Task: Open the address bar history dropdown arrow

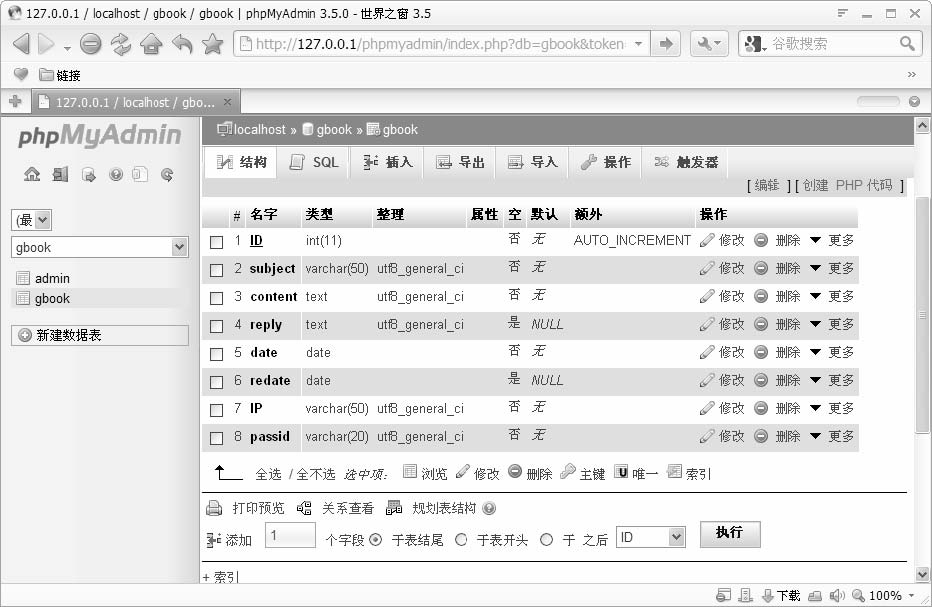Action: [x=639, y=43]
